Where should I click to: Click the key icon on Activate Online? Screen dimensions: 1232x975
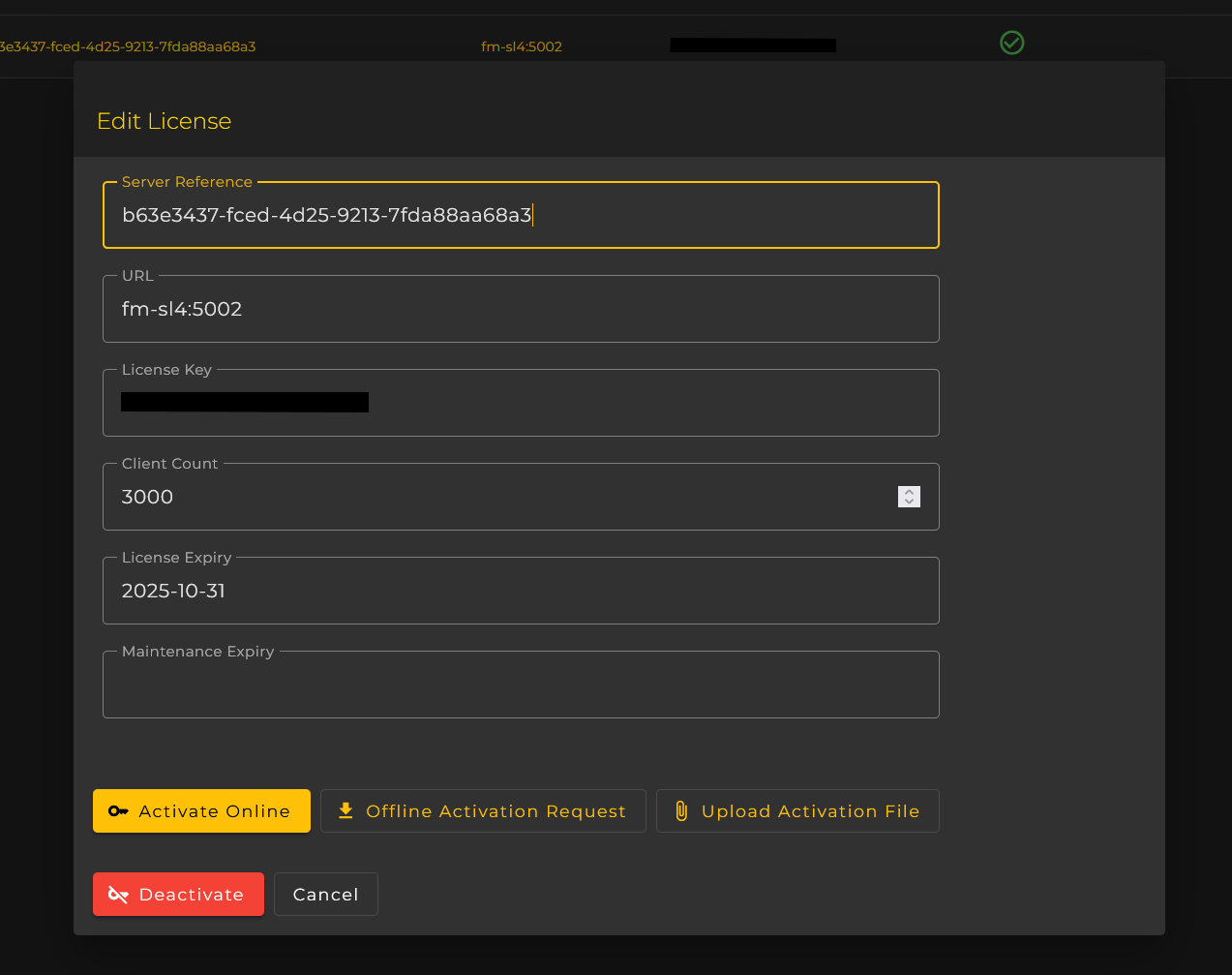tap(118, 811)
